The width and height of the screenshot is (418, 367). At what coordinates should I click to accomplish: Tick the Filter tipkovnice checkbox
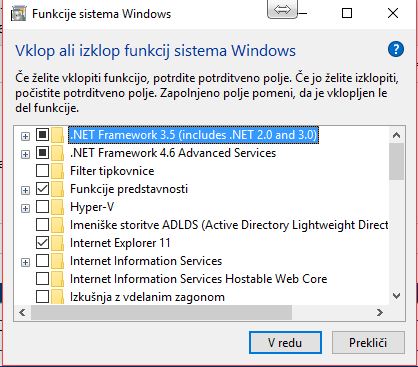coord(42,171)
